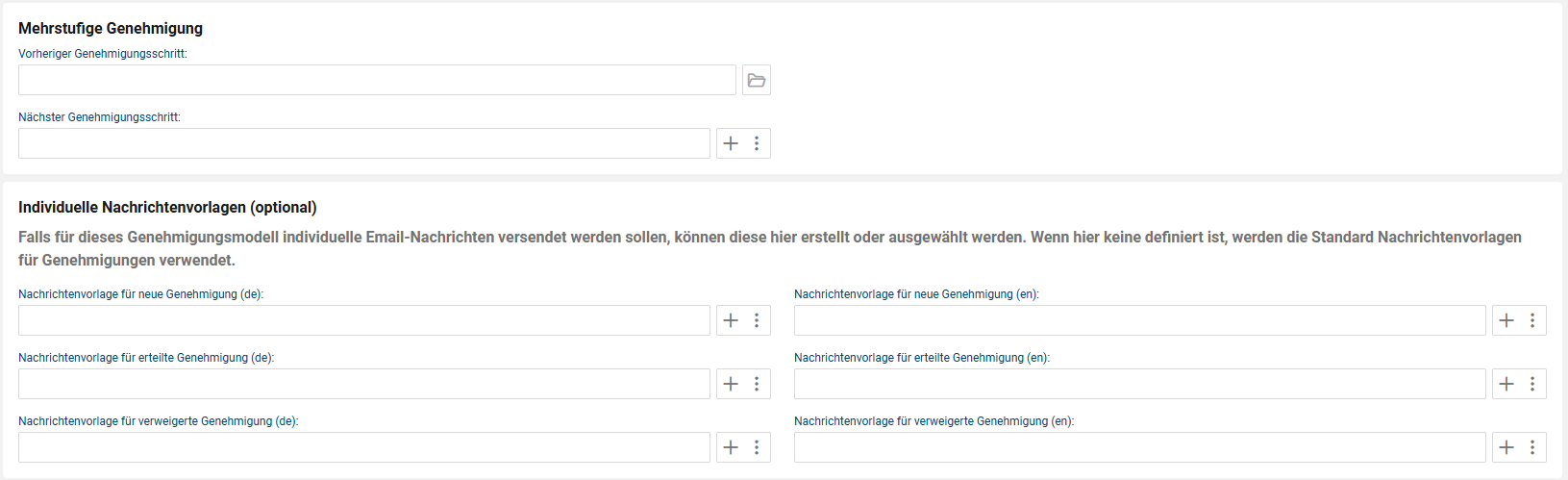
Task: Add new Nächster Genehmigungsschritt with plus icon
Action: [x=731, y=143]
